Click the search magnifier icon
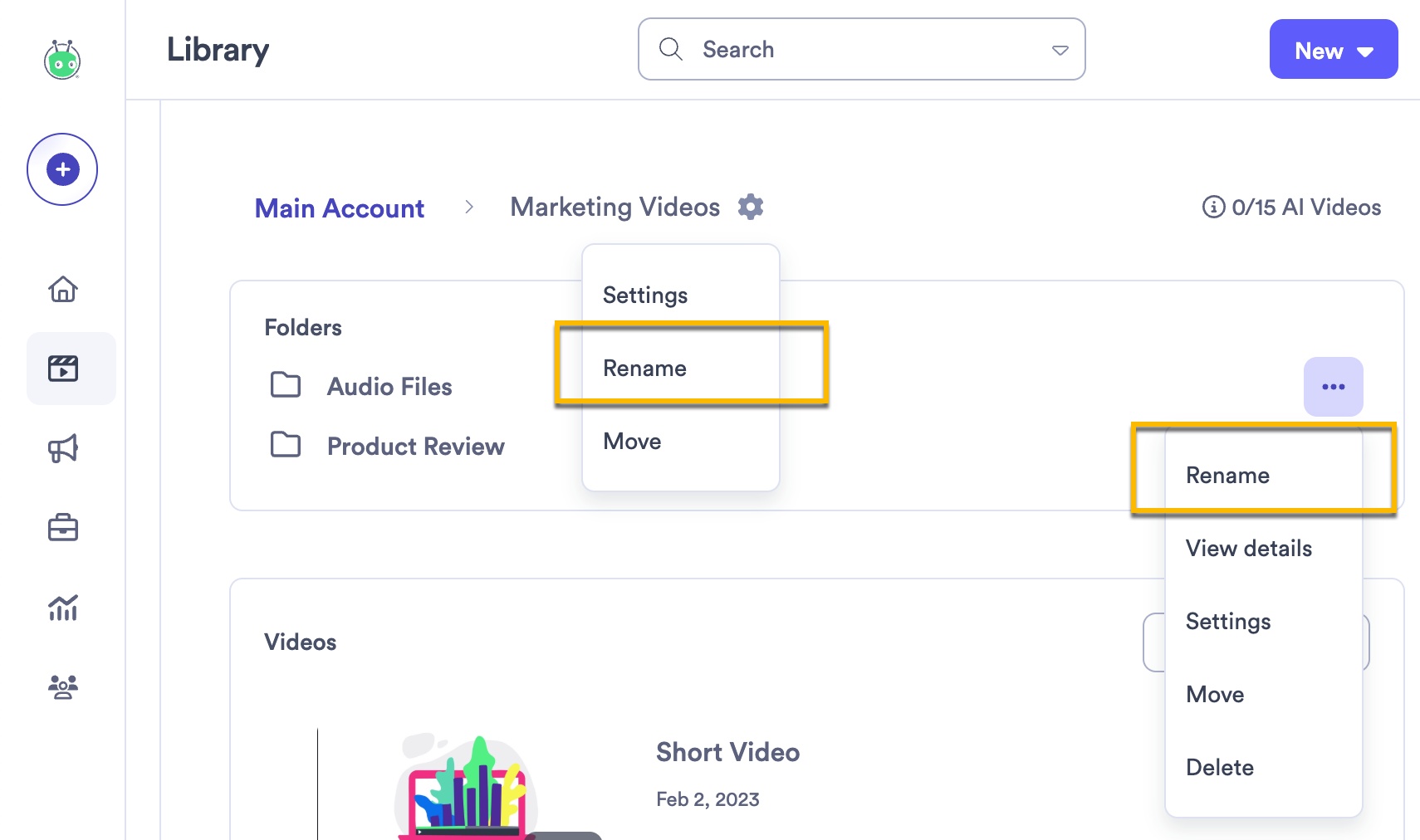This screenshot has height=840, width=1420. pos(671,49)
